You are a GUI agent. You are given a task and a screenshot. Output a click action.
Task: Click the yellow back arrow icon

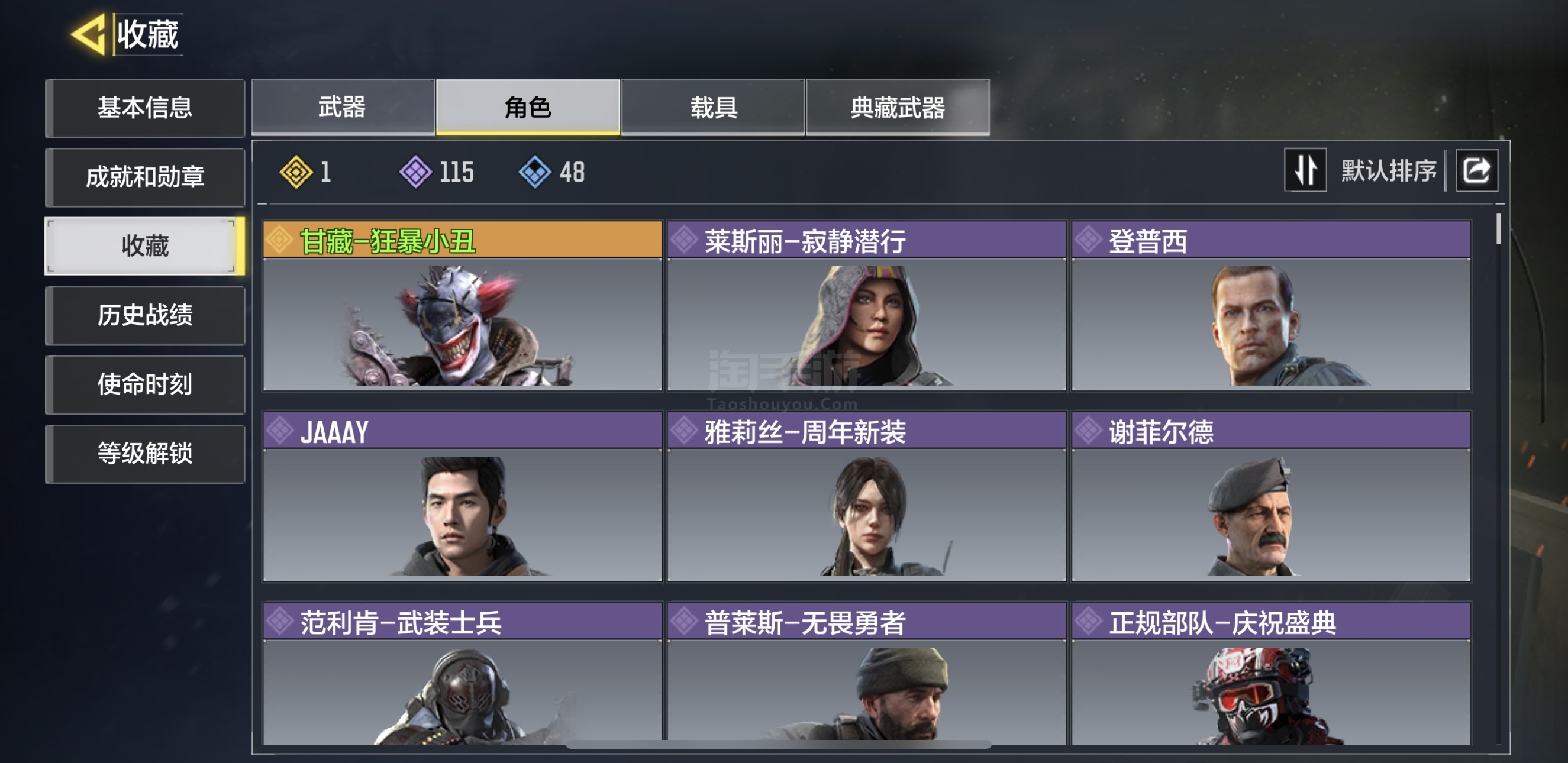tap(88, 34)
